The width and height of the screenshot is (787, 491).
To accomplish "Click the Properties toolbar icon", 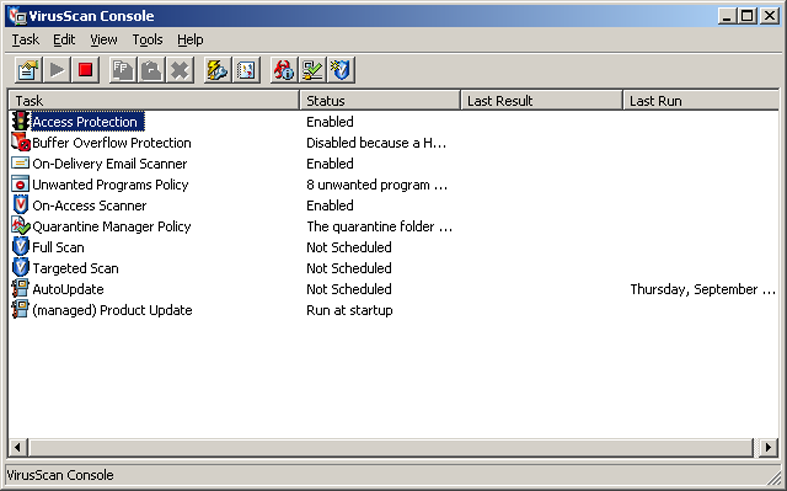I will pyautogui.click(x=28, y=70).
